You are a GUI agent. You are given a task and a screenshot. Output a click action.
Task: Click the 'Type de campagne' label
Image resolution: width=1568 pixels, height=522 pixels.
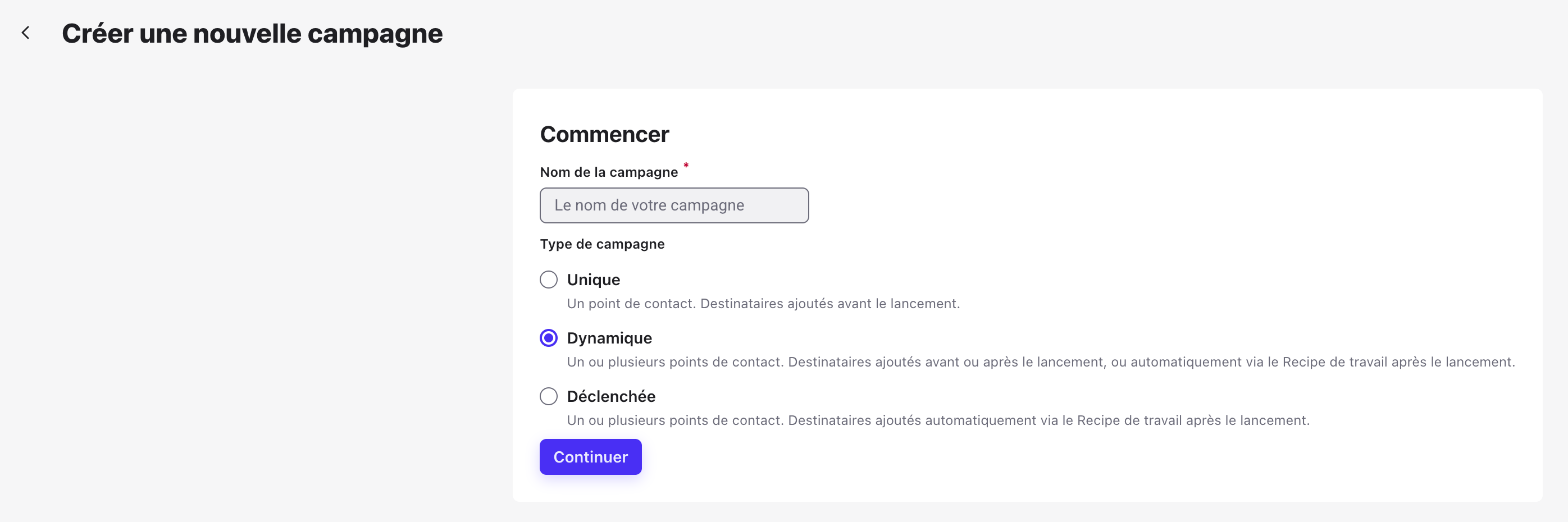(602, 244)
